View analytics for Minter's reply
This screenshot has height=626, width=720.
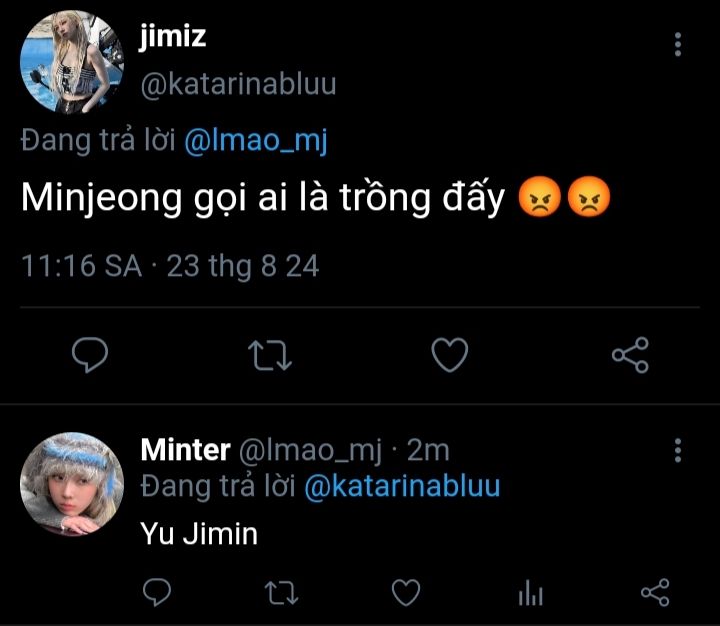pos(530,594)
